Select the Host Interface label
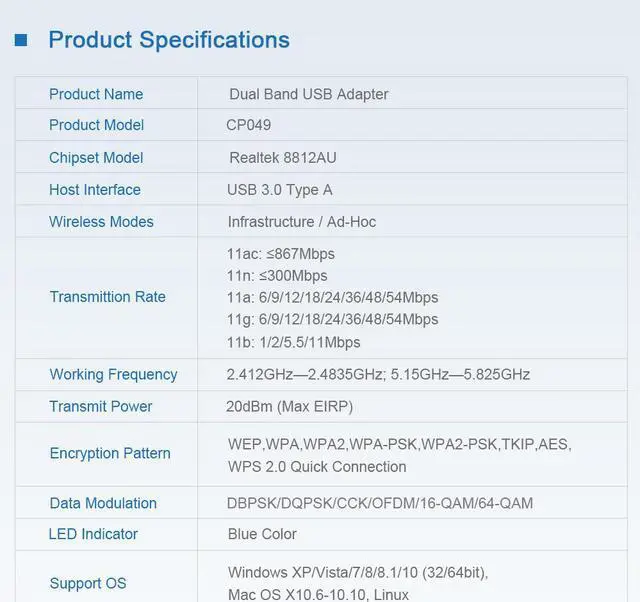 (95, 189)
